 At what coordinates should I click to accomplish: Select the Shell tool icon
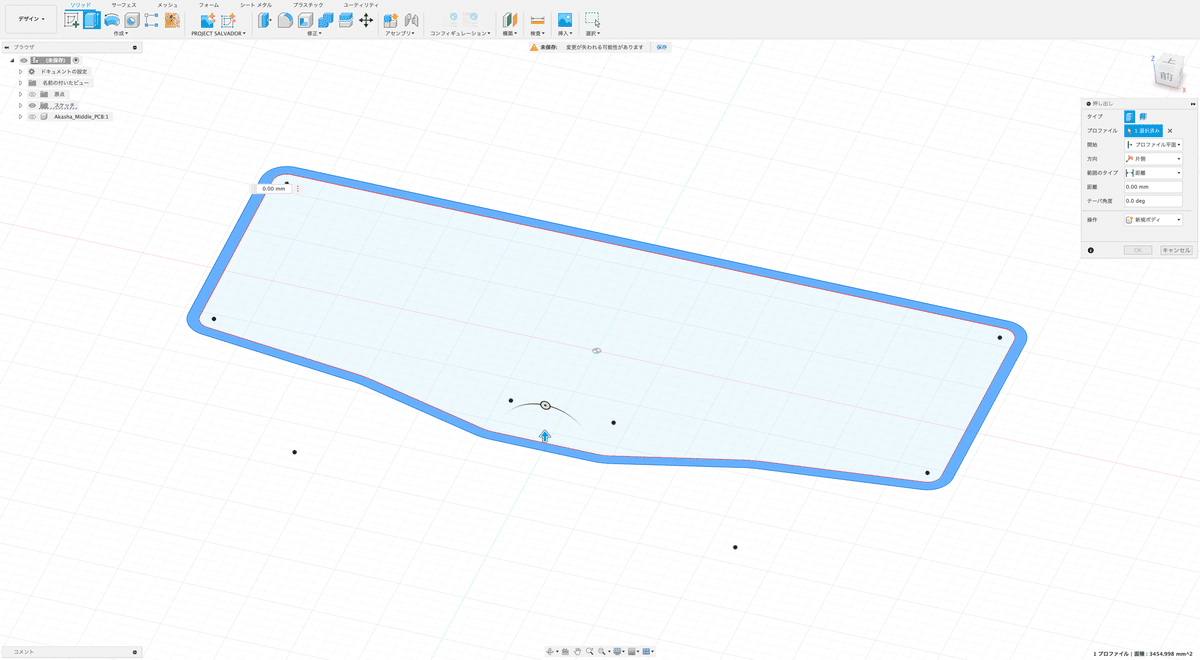[x=305, y=20]
